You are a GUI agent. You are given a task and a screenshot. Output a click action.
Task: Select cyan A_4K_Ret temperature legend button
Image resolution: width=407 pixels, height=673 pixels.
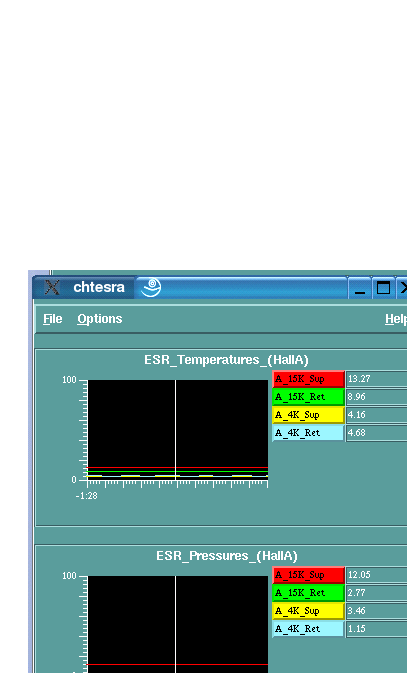(x=308, y=433)
